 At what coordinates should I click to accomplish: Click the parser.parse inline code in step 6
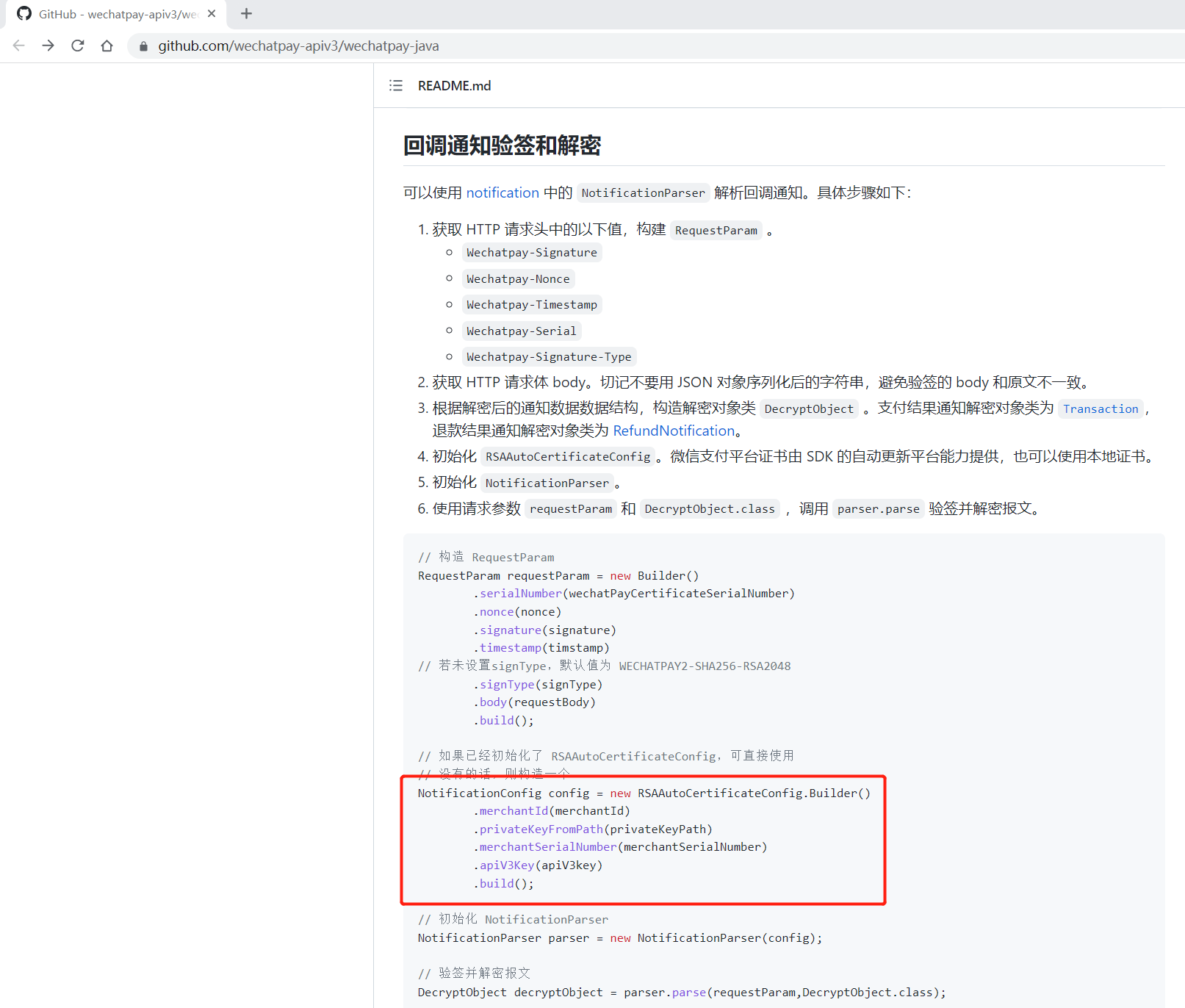pyautogui.click(x=879, y=509)
